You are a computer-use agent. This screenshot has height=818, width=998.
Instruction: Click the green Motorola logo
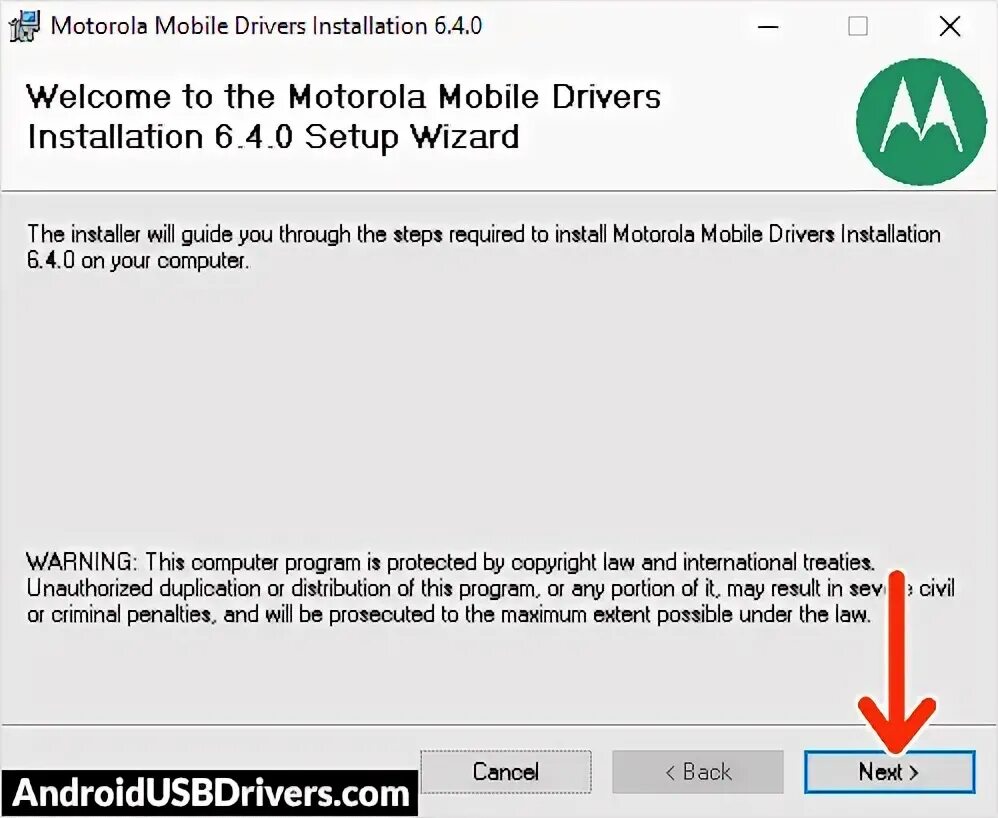[920, 121]
